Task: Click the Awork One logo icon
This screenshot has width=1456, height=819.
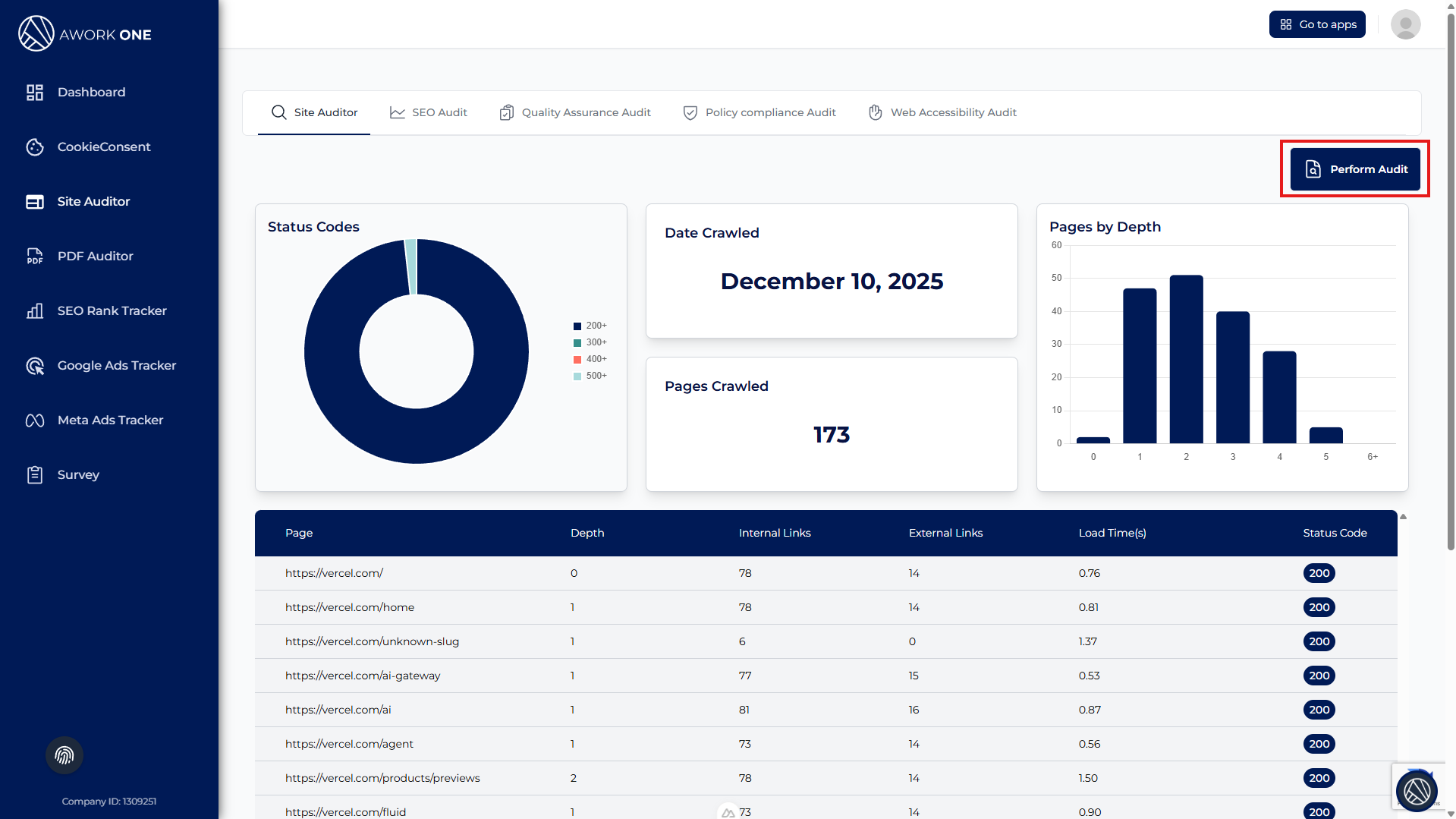Action: pos(36,34)
